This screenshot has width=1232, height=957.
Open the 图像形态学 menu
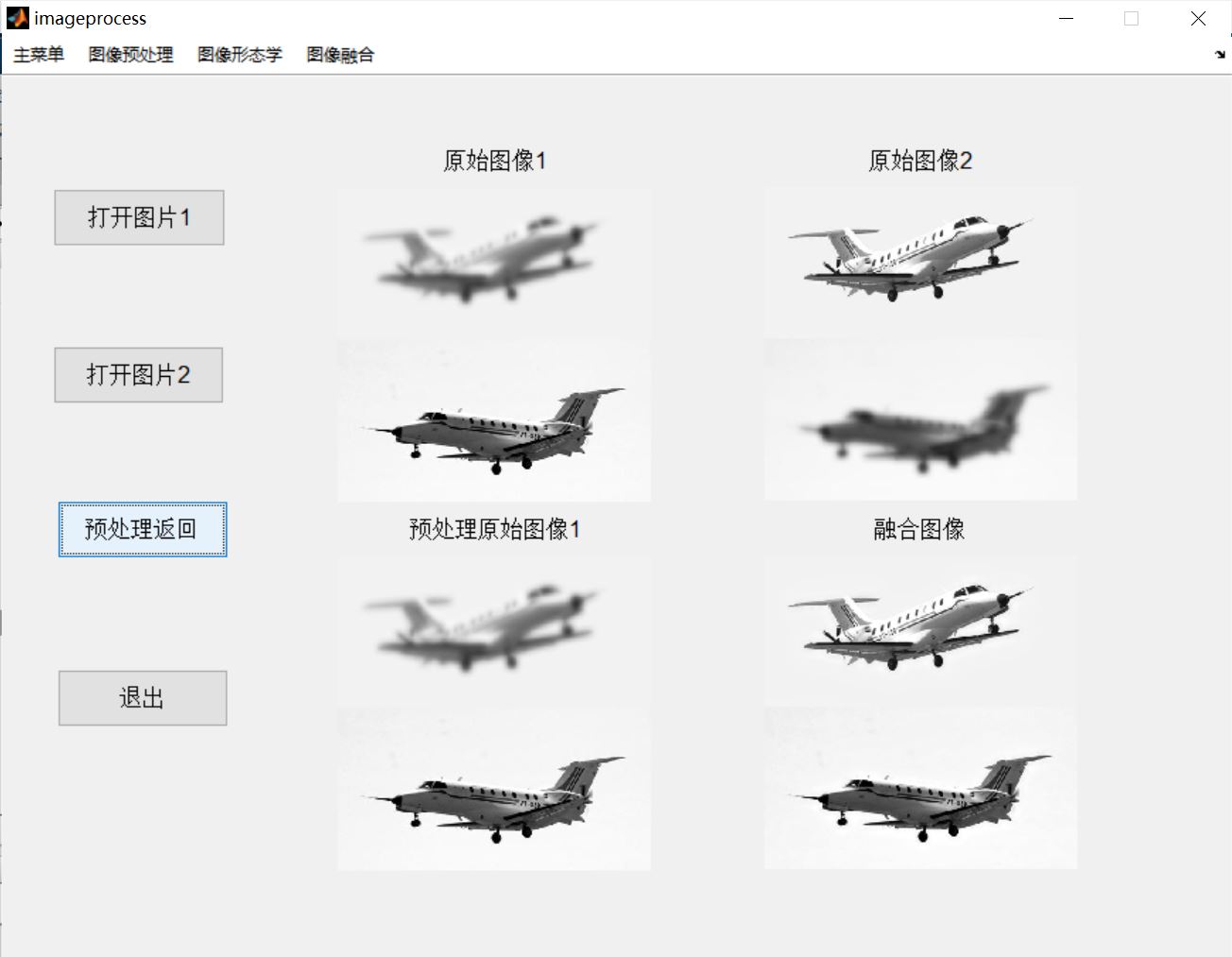pyautogui.click(x=239, y=54)
